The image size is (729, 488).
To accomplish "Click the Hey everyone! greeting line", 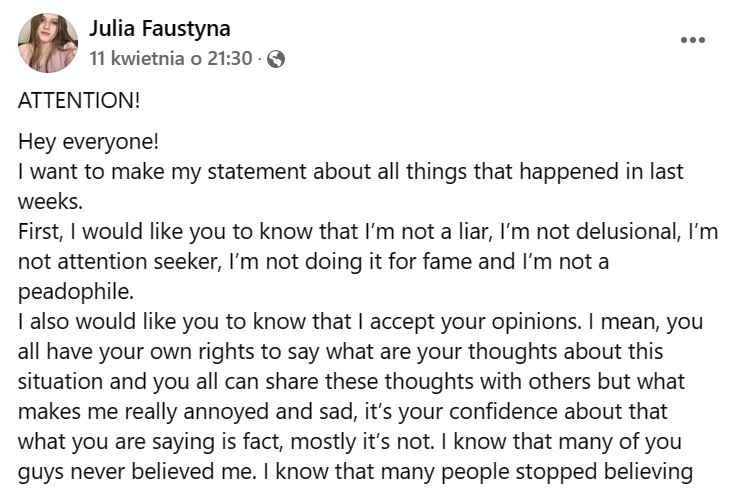I will tap(88, 142).
